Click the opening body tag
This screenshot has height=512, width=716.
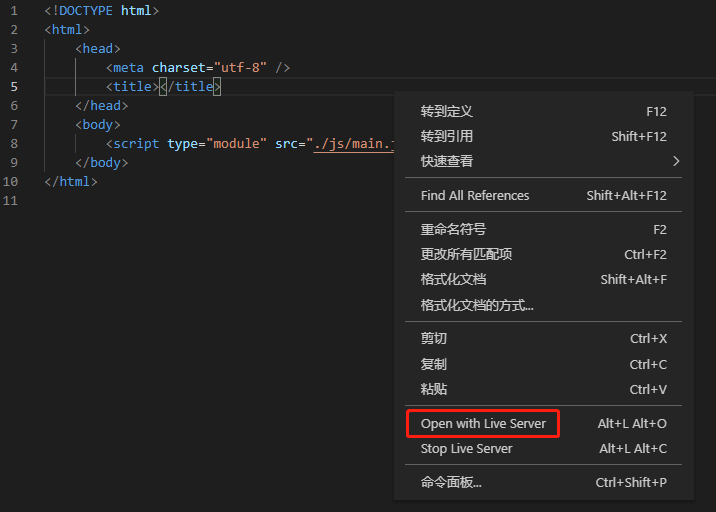click(98, 125)
